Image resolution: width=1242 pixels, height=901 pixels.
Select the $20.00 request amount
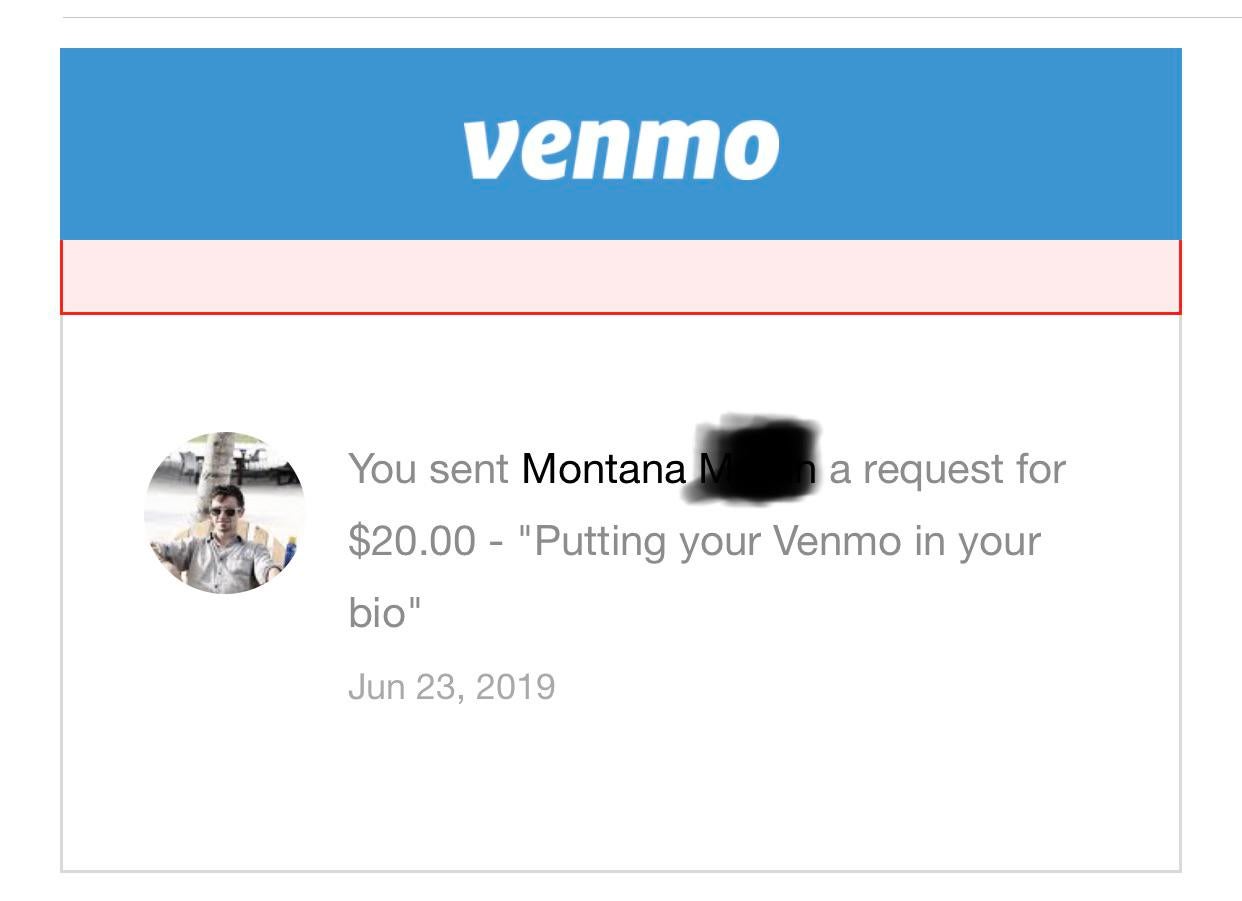[411, 541]
